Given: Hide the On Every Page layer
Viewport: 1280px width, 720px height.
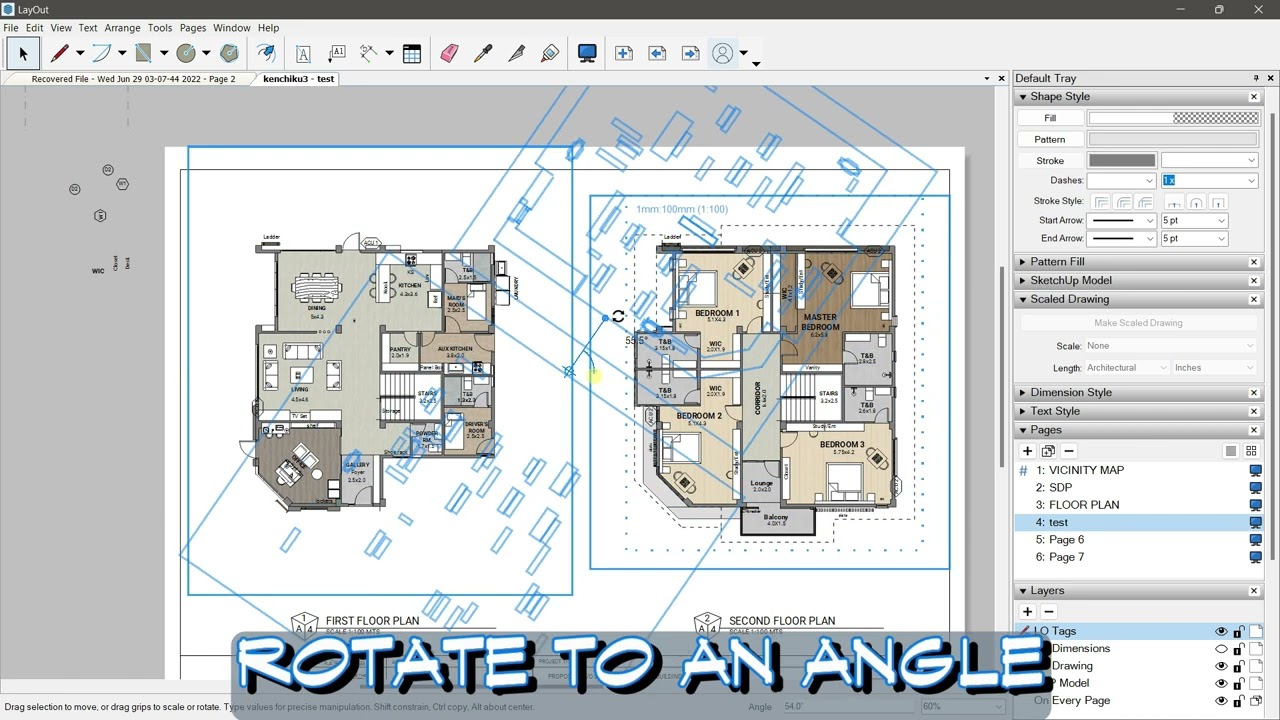Looking at the screenshot, I should click(x=1221, y=701).
